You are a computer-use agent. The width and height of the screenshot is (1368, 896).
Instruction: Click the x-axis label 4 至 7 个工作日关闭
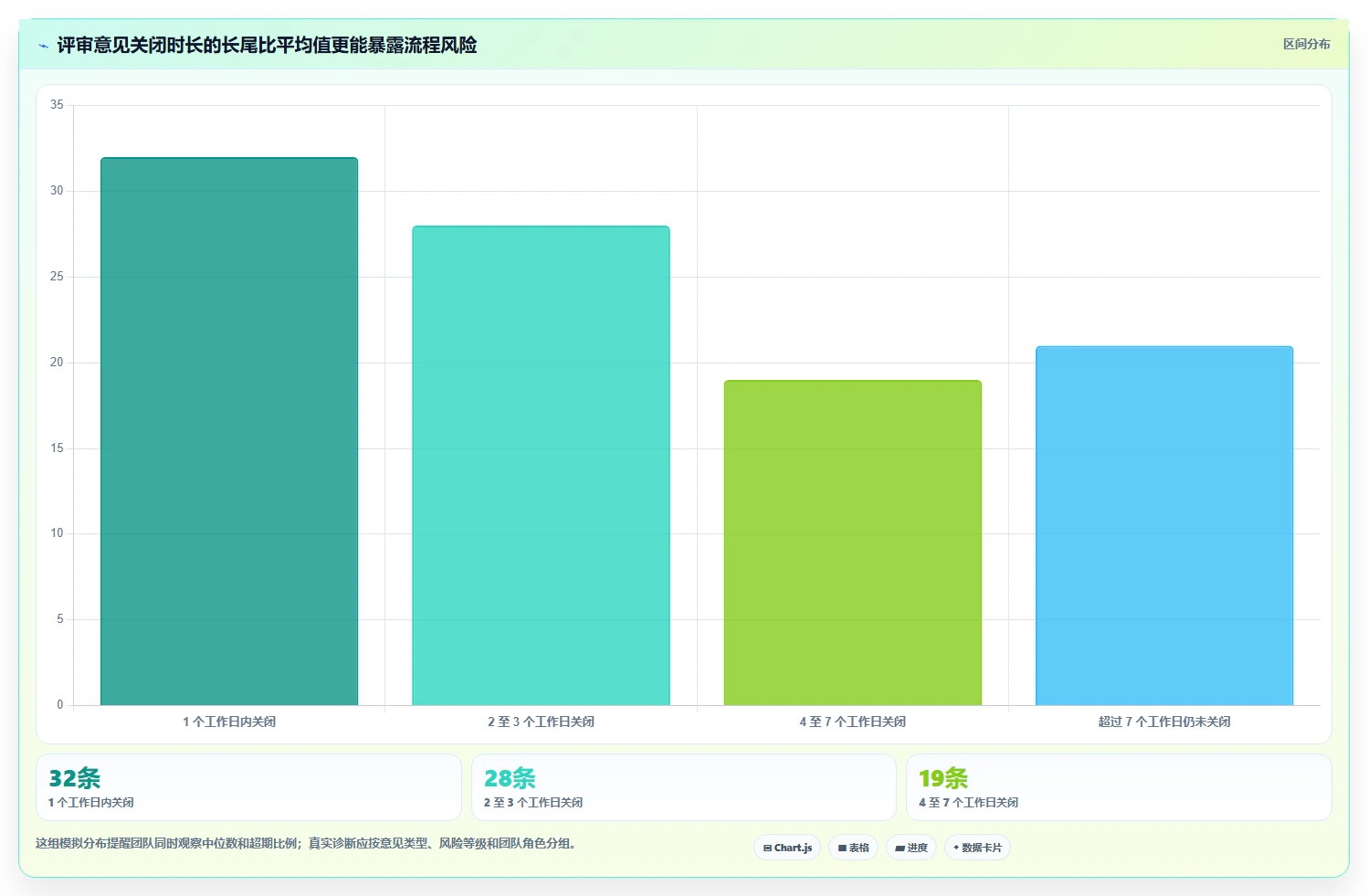(853, 722)
